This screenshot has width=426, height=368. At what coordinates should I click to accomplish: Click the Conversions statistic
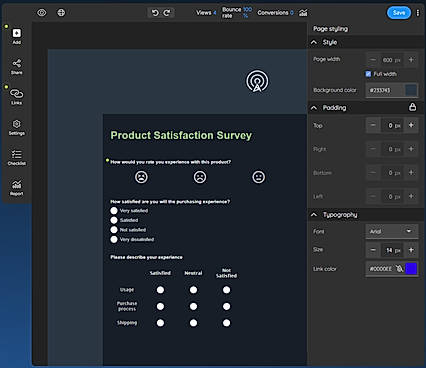pyautogui.click(x=275, y=13)
